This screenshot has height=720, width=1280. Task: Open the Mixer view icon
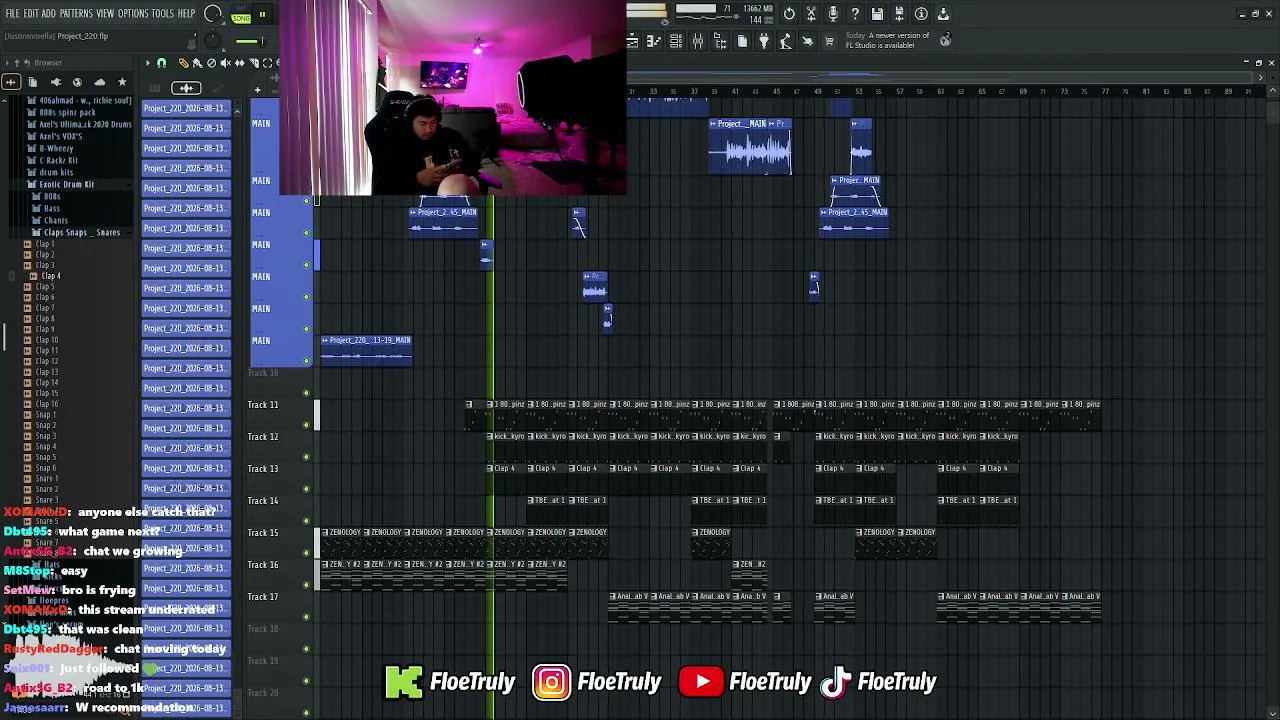(698, 41)
